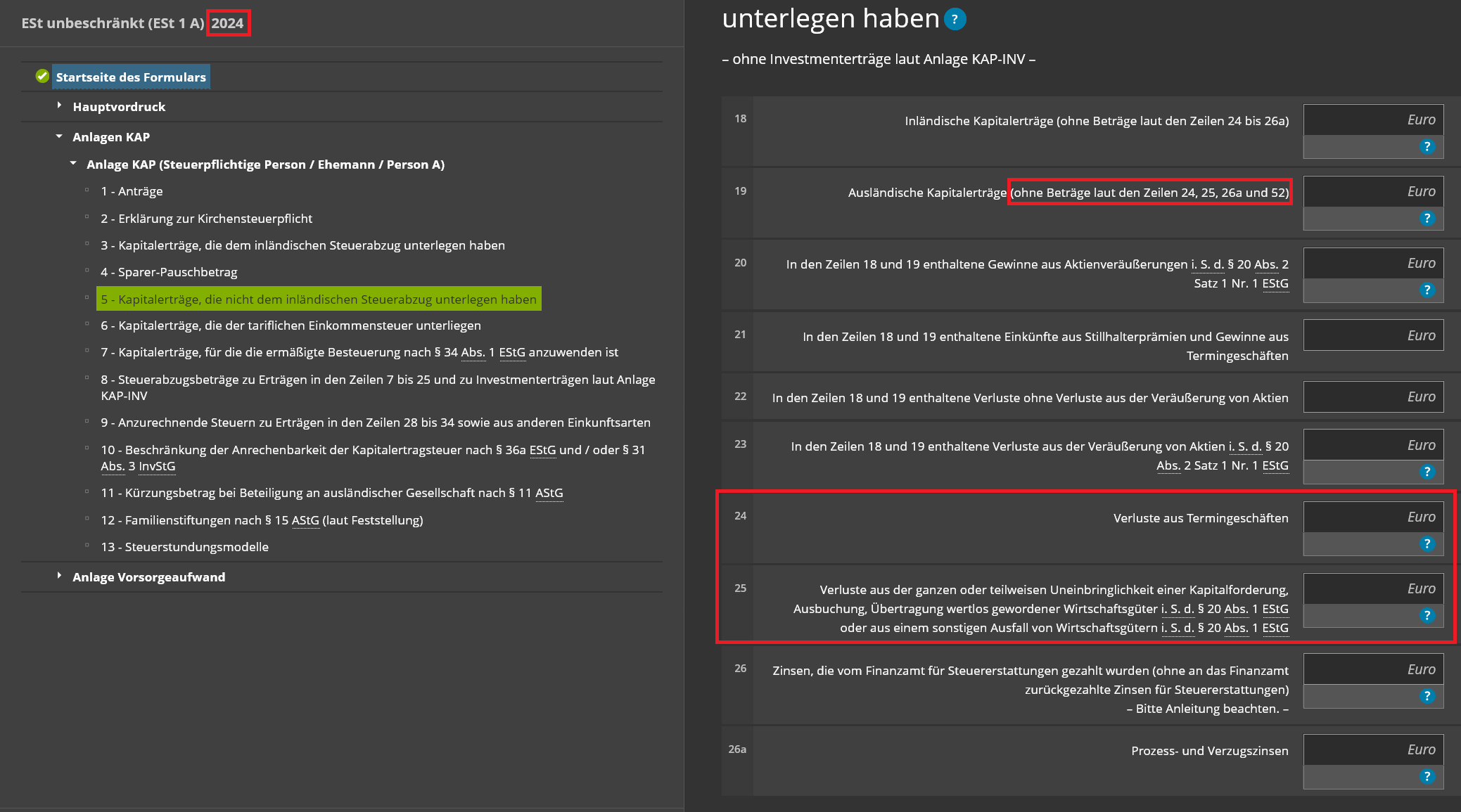Viewport: 1461px width, 812px height.
Task: Open help for line 25 Uneinbringlichkeit losses
Action: (1427, 615)
